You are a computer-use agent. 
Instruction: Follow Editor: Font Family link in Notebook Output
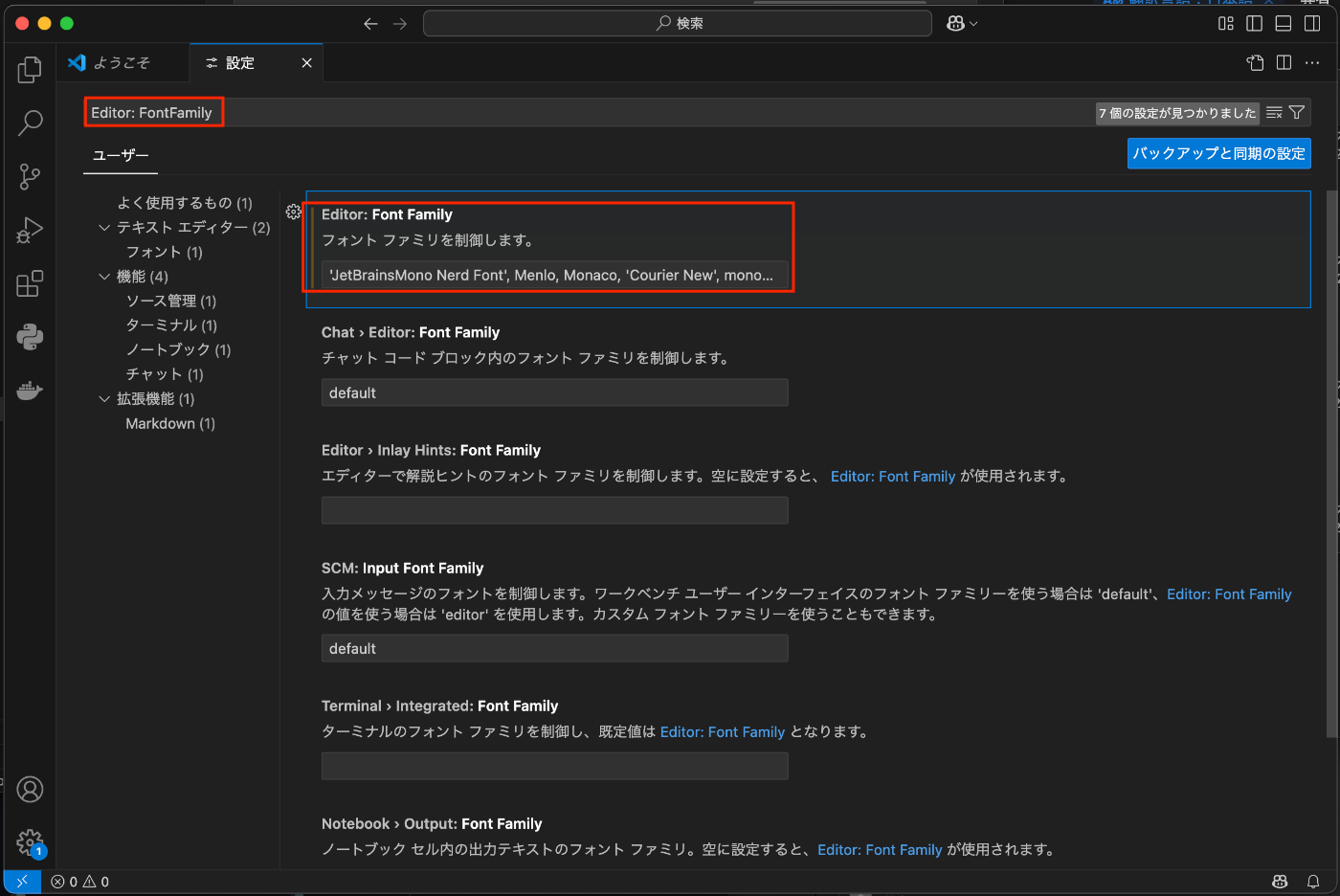(x=880, y=850)
